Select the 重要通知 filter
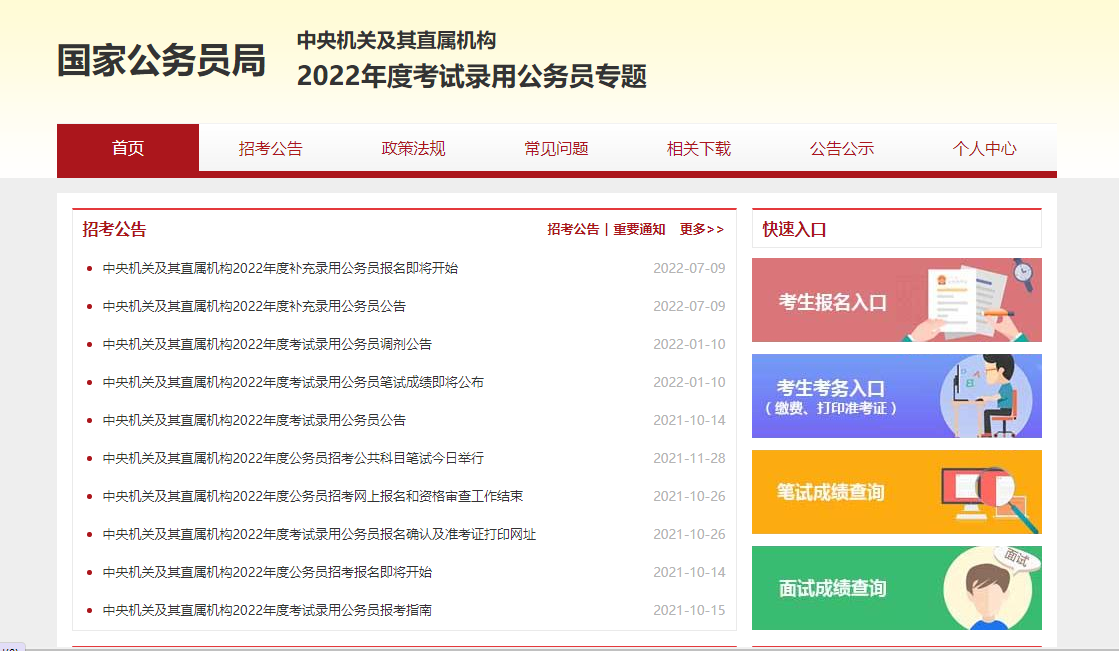 (639, 228)
